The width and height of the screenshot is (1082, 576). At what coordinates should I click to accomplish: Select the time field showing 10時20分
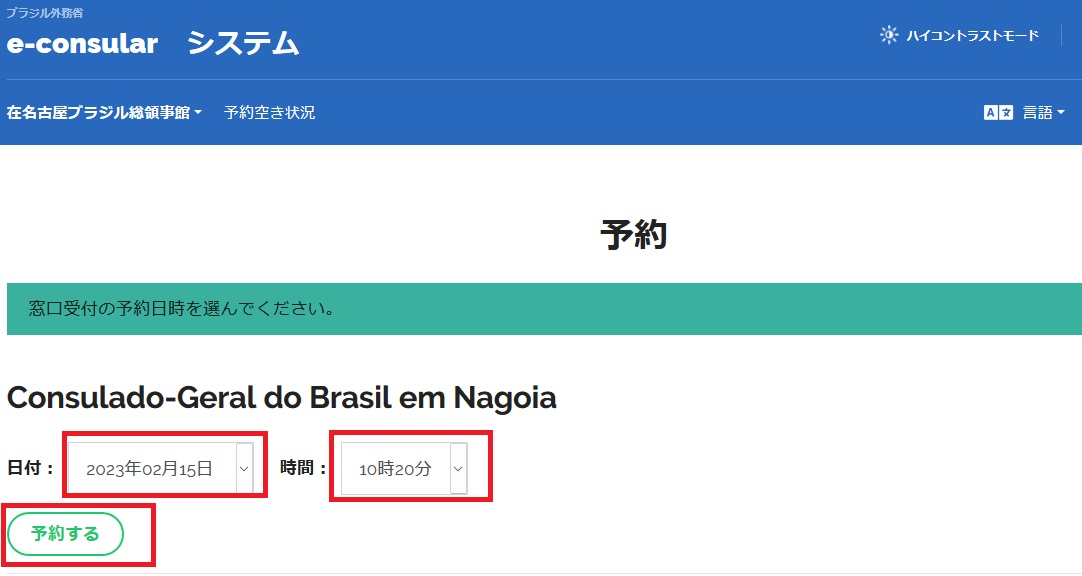point(395,468)
